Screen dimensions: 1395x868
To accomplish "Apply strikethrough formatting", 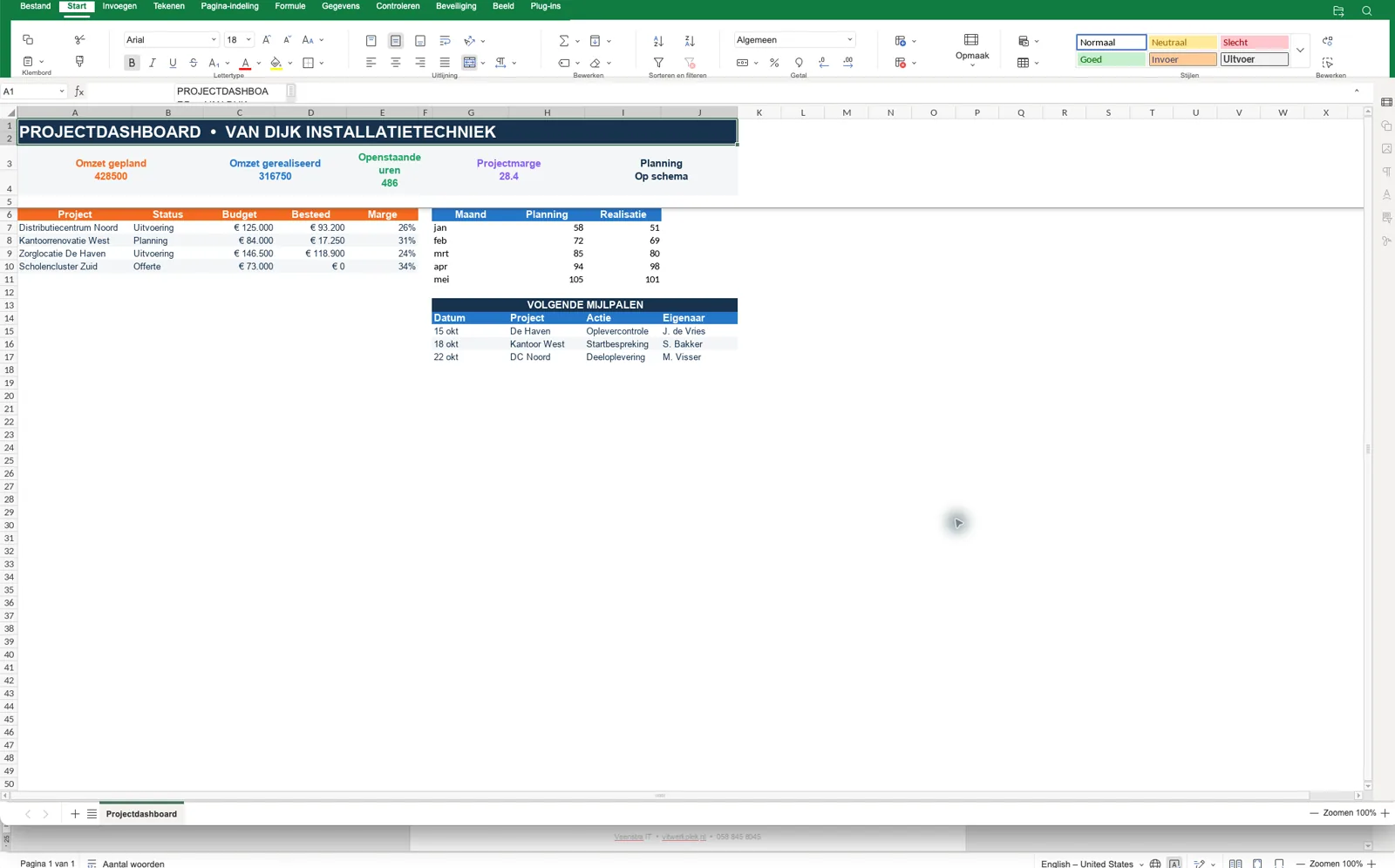I will (194, 63).
